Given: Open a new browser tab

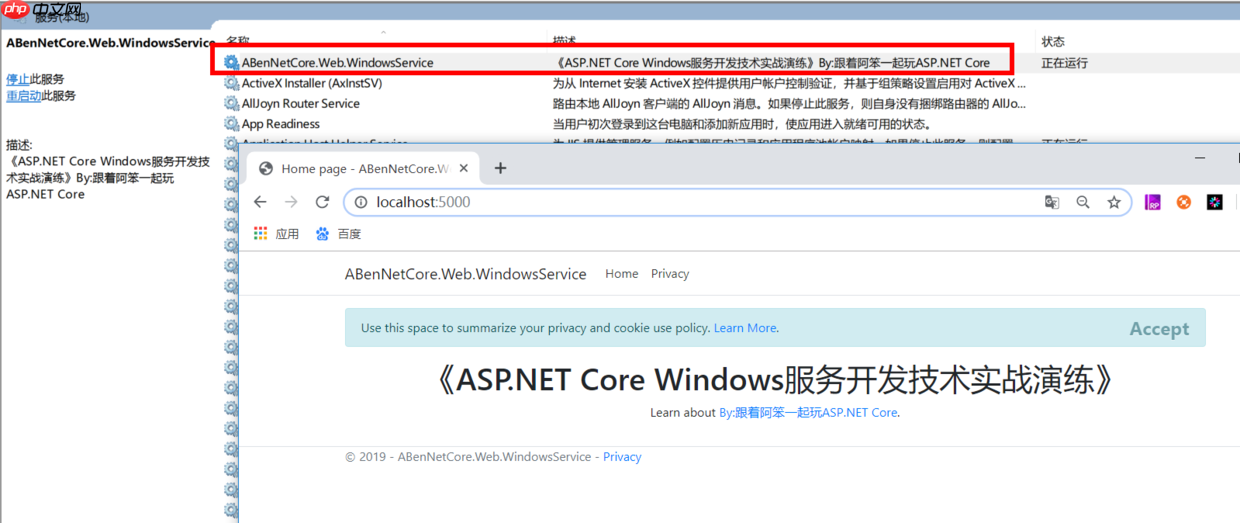Looking at the screenshot, I should [500, 168].
